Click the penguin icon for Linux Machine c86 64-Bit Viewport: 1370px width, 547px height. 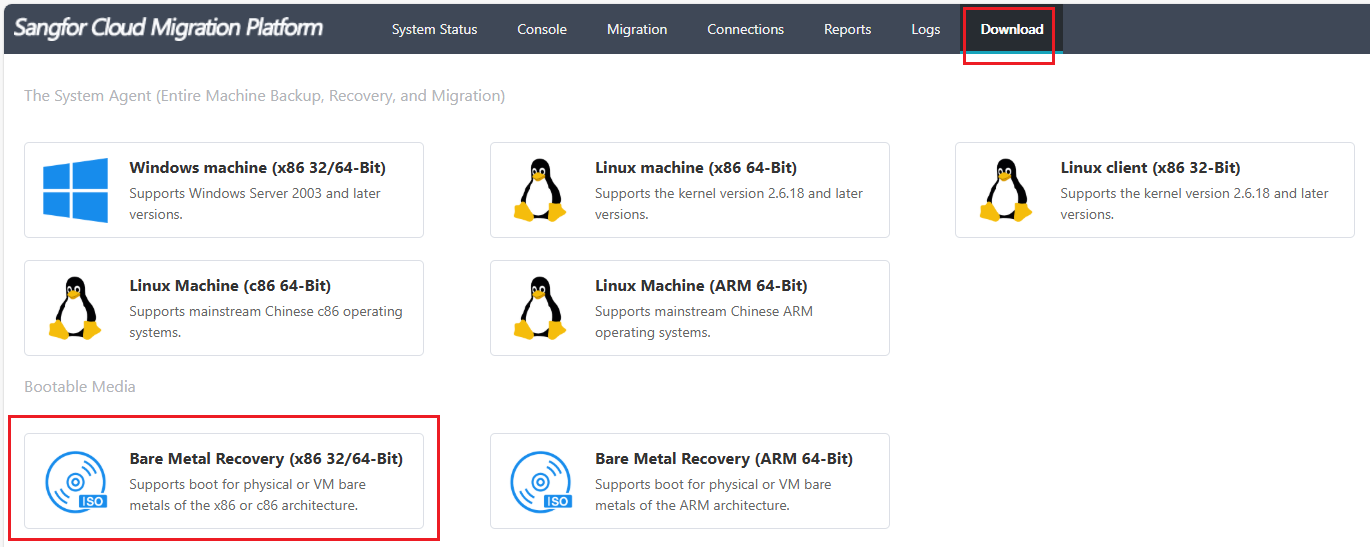click(x=75, y=308)
